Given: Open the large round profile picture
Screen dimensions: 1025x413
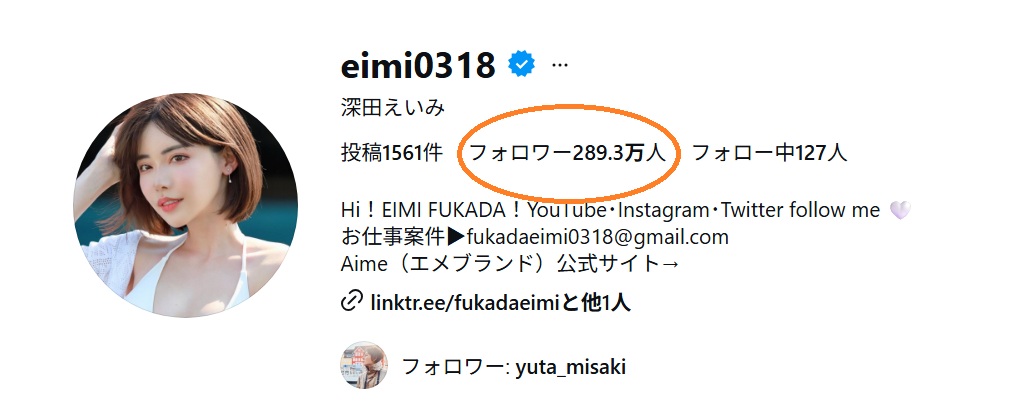Looking at the screenshot, I should tap(185, 205).
